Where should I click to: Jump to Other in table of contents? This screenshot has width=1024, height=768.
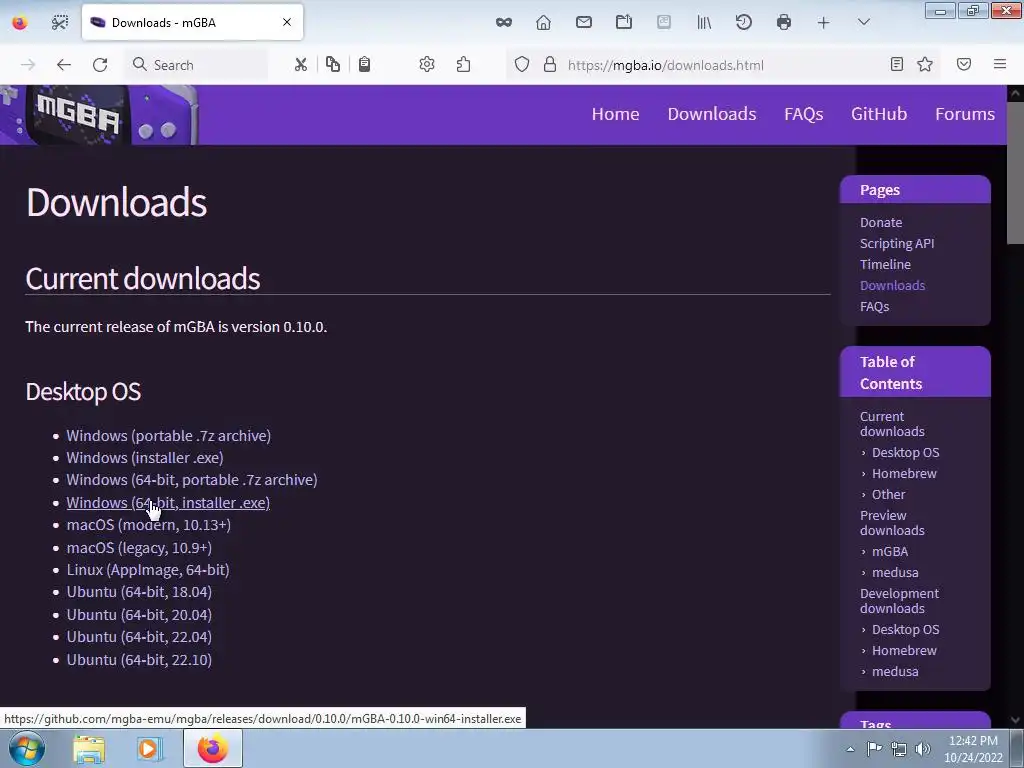(889, 494)
